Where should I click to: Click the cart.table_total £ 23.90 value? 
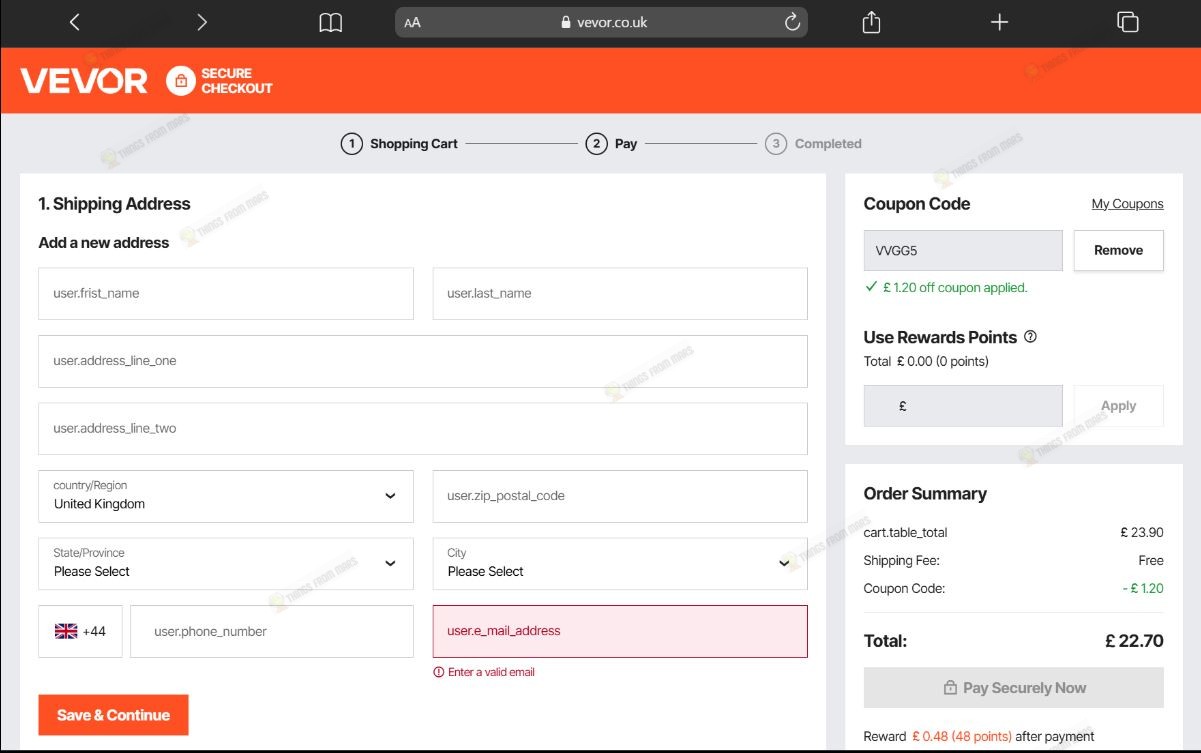[1142, 533]
